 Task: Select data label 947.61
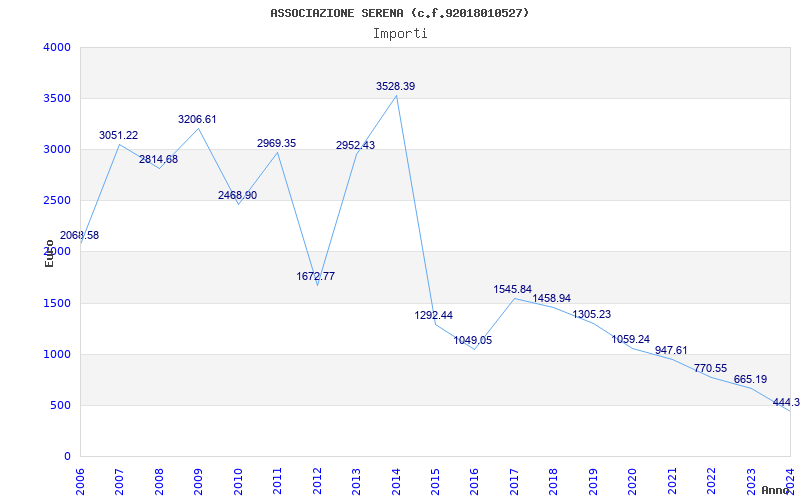pos(671,351)
